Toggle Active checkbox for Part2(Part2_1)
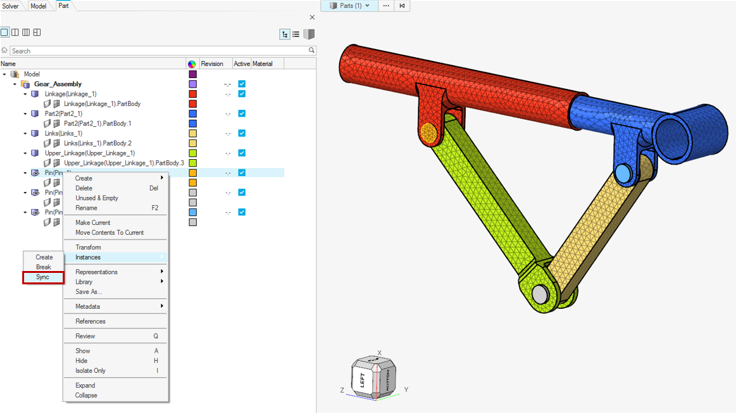The height and width of the screenshot is (413, 736). pos(242,114)
